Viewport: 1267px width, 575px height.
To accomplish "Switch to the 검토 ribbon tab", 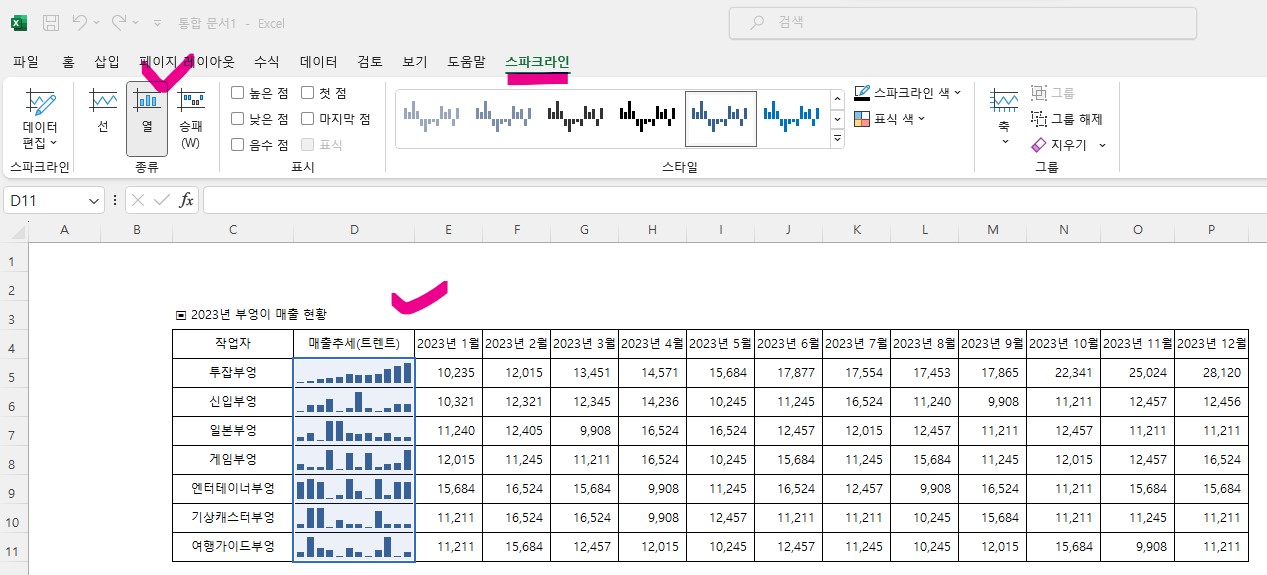I will pos(370,62).
